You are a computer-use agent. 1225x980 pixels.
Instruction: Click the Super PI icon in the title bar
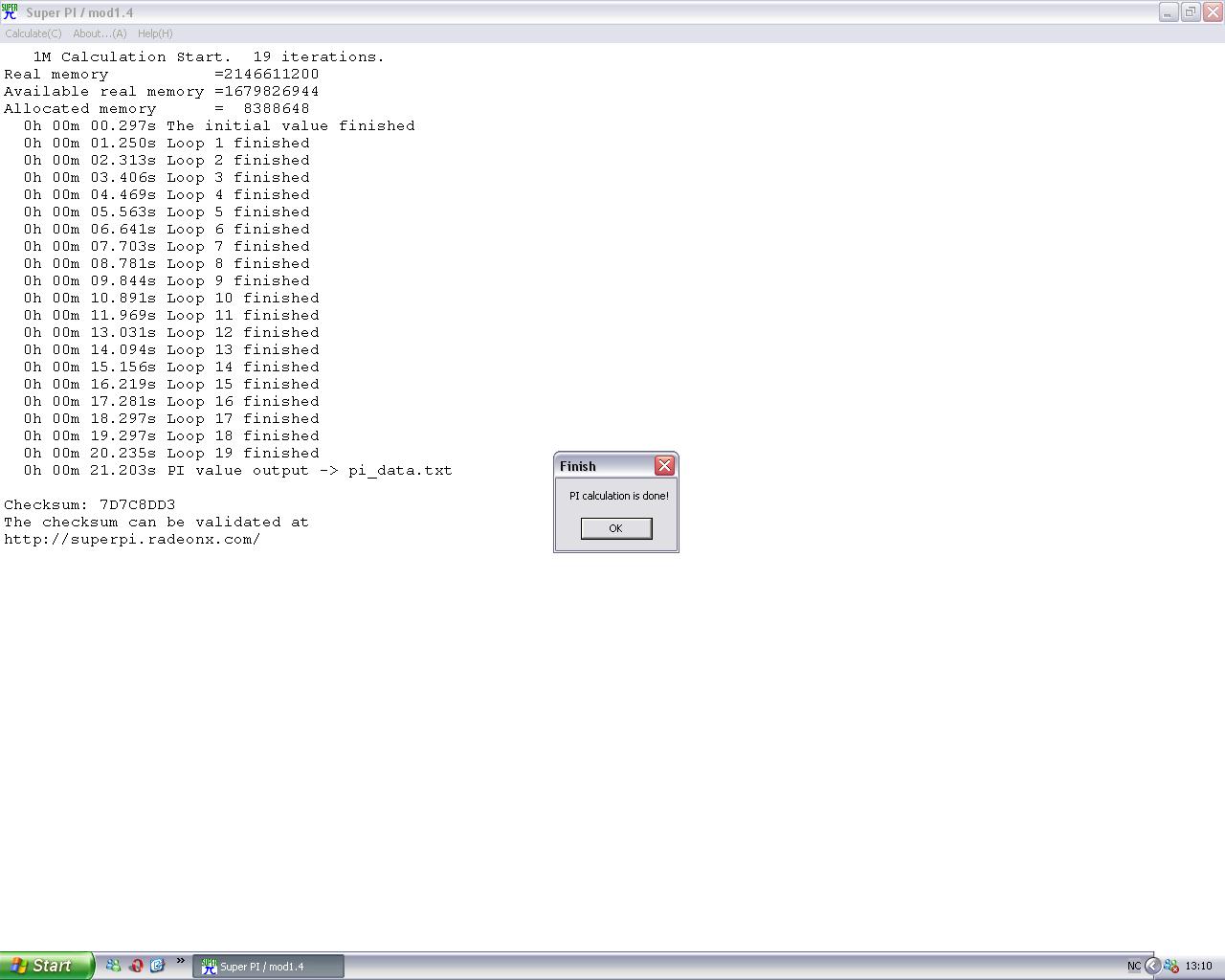click(10, 12)
